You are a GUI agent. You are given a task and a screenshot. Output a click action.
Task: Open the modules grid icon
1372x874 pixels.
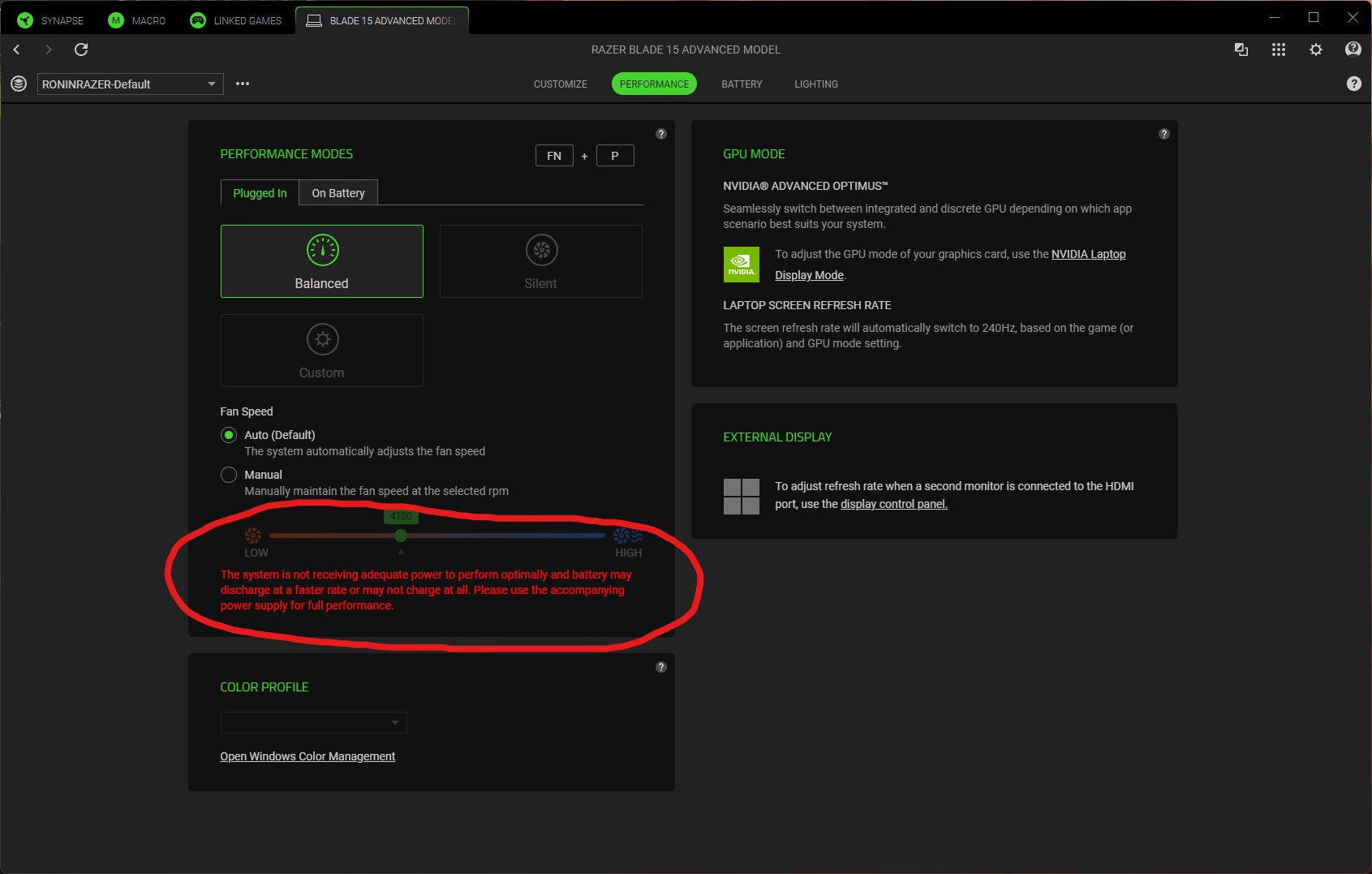tap(1279, 50)
